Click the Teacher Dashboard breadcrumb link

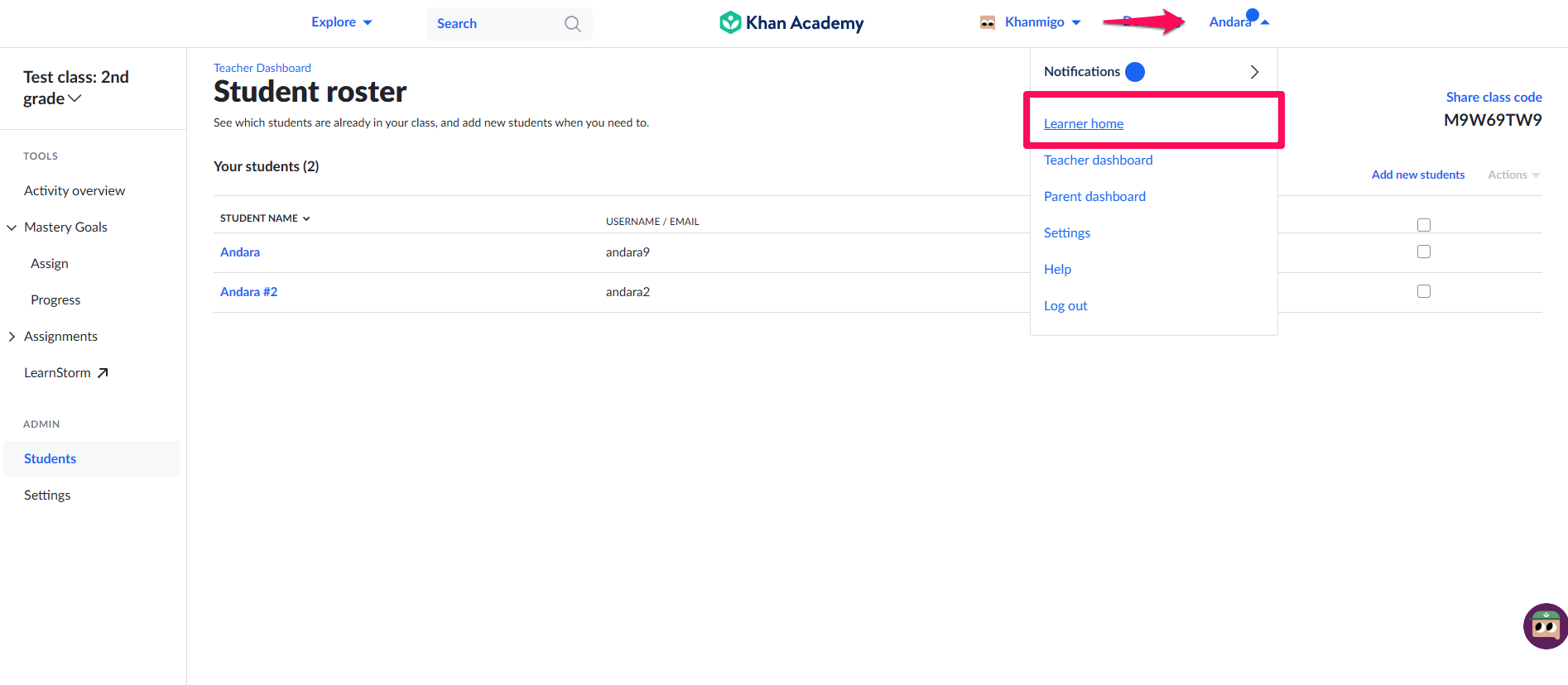coord(262,68)
